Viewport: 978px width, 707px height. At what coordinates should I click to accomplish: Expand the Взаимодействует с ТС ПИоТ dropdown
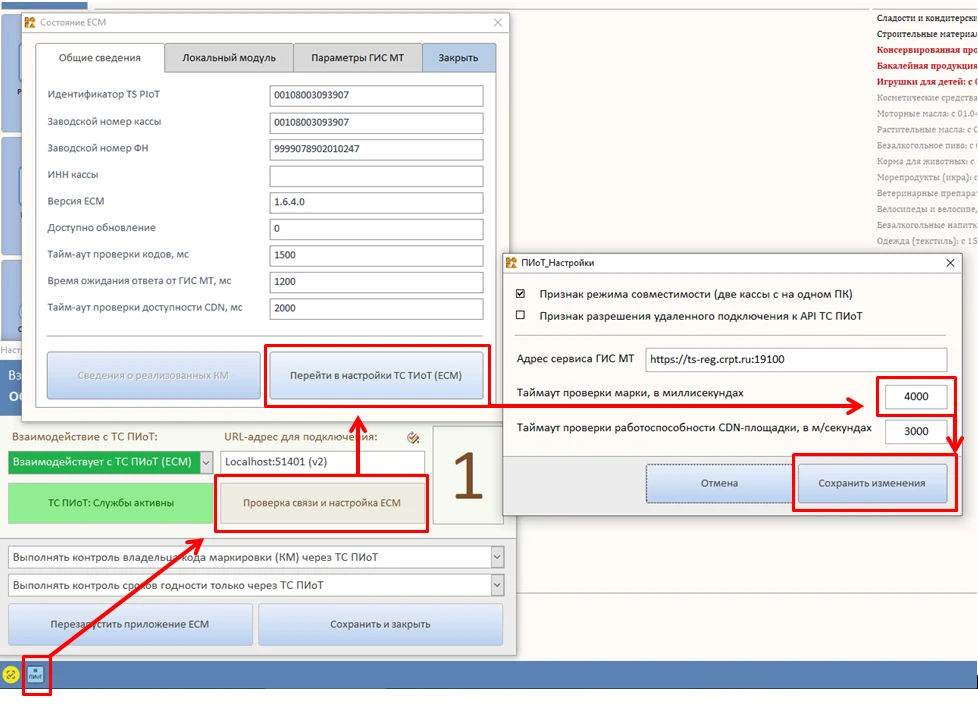click(x=206, y=462)
